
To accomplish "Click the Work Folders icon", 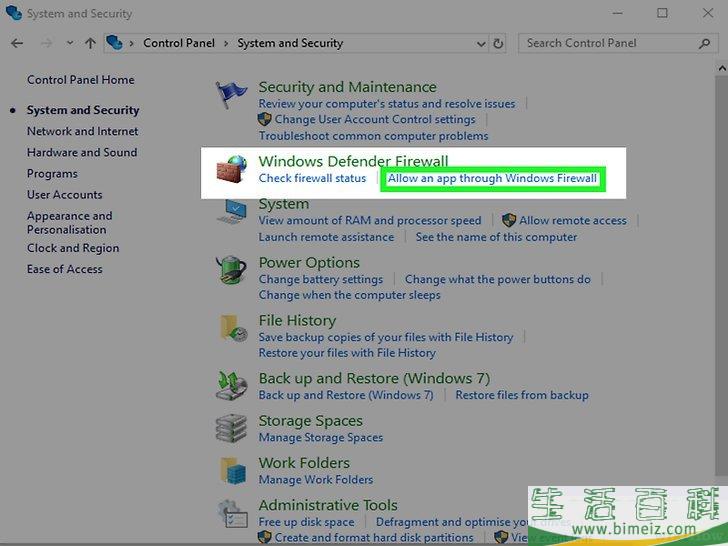I will (232, 471).
